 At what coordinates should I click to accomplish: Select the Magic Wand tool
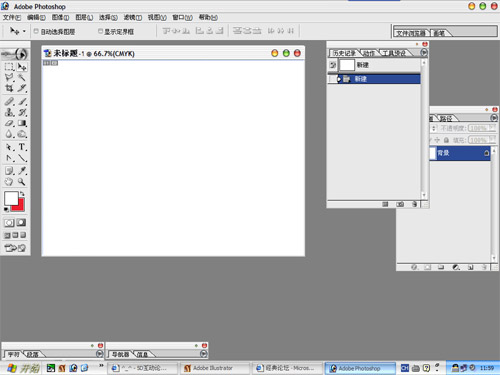point(22,77)
